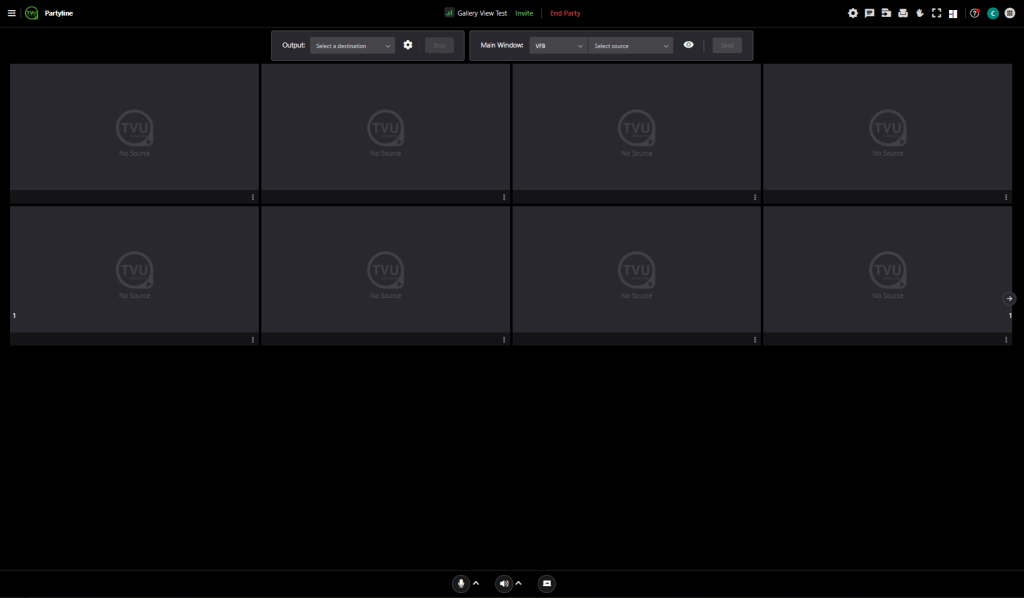Viewport: 1024px width, 598px height.
Task: Change the gallery layout icon
Action: [953, 13]
